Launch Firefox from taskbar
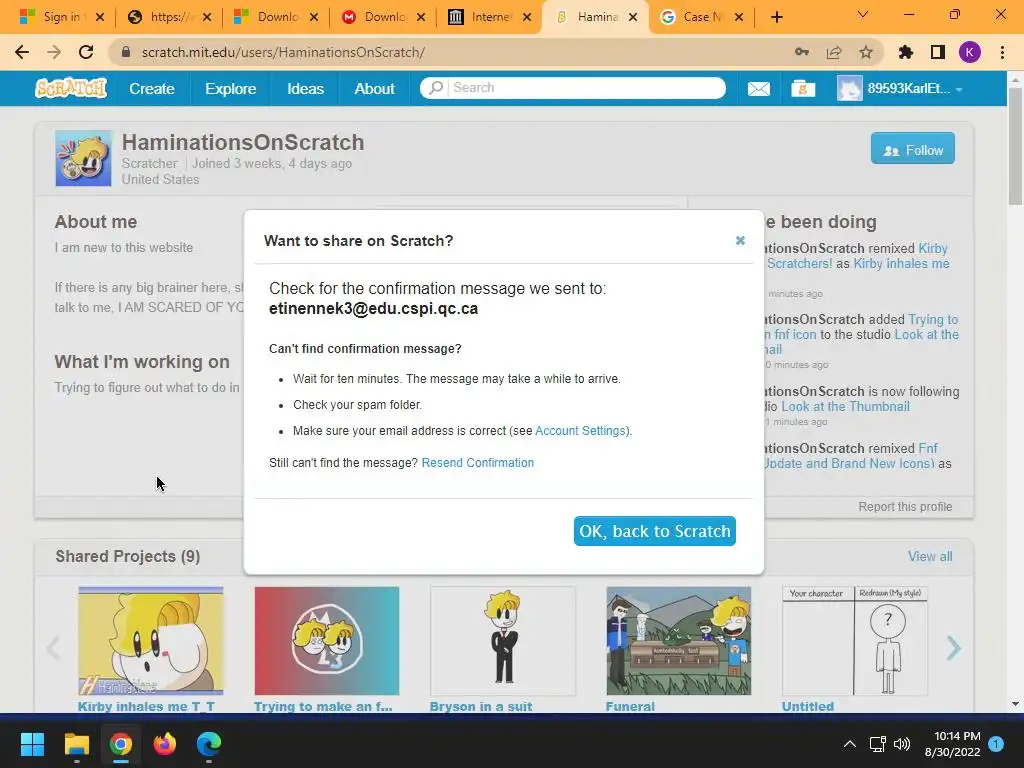The width and height of the screenshot is (1024, 768). [165, 744]
